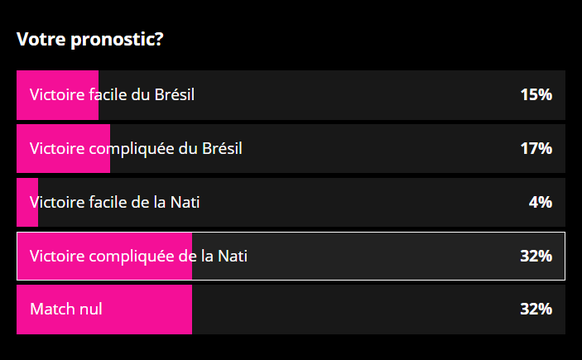Click the 'Votre pronostic?' poll heading
This screenshot has width=582, height=360.
90,39
